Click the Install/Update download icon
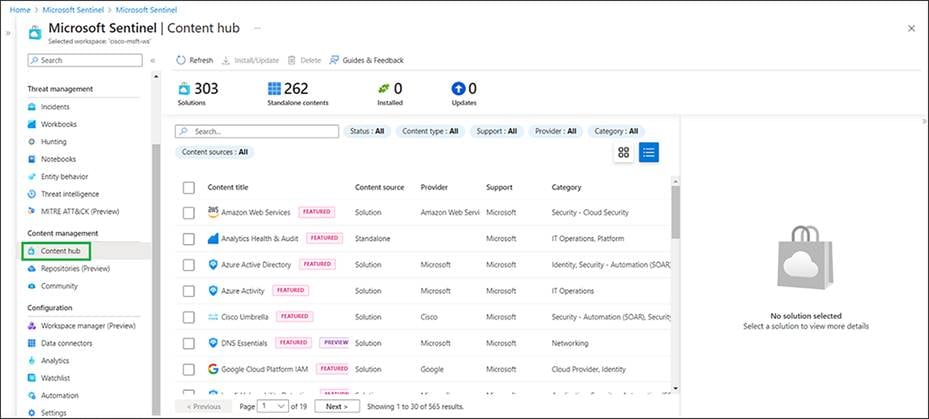The height and width of the screenshot is (419, 929). [226, 60]
